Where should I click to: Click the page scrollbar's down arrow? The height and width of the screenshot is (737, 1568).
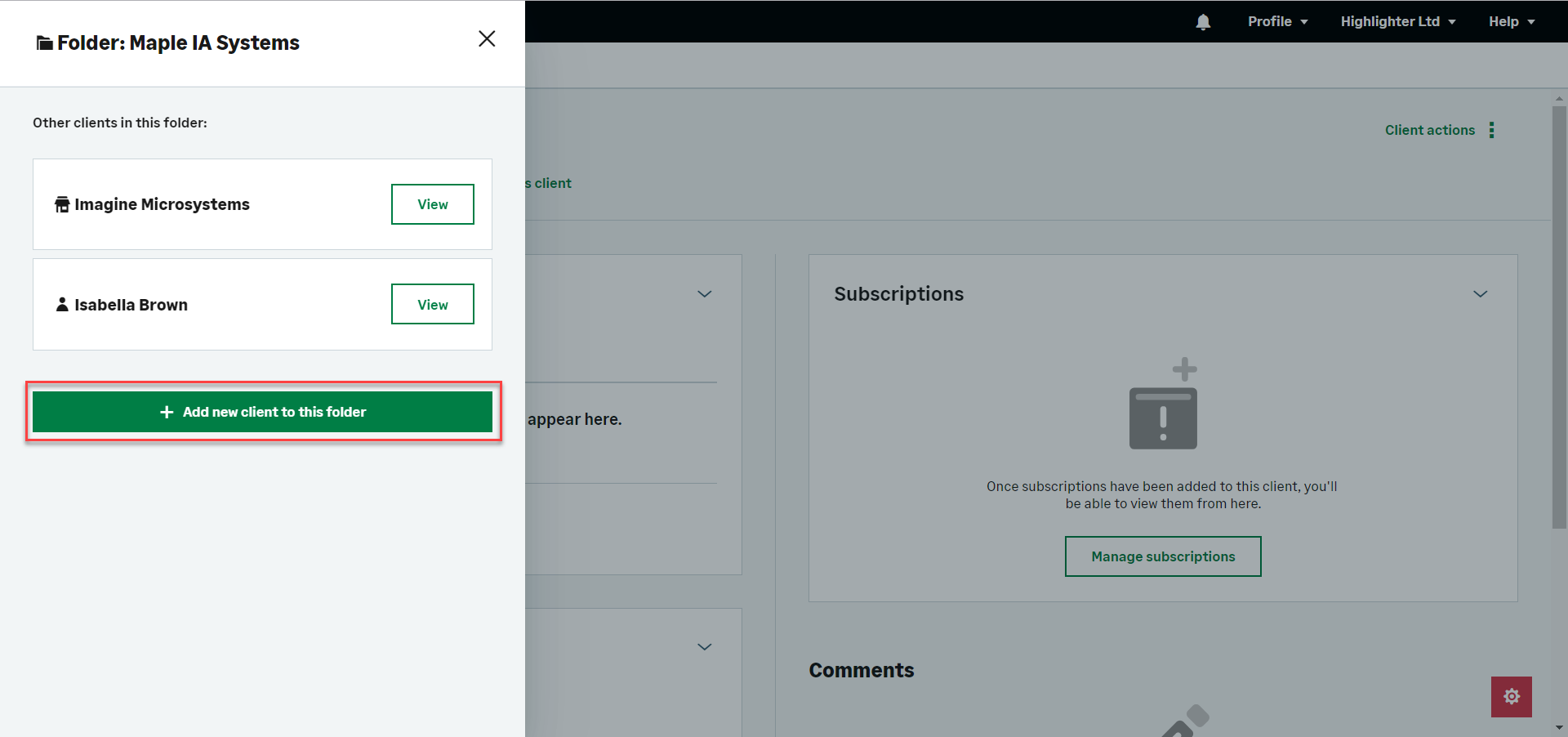click(x=1559, y=727)
